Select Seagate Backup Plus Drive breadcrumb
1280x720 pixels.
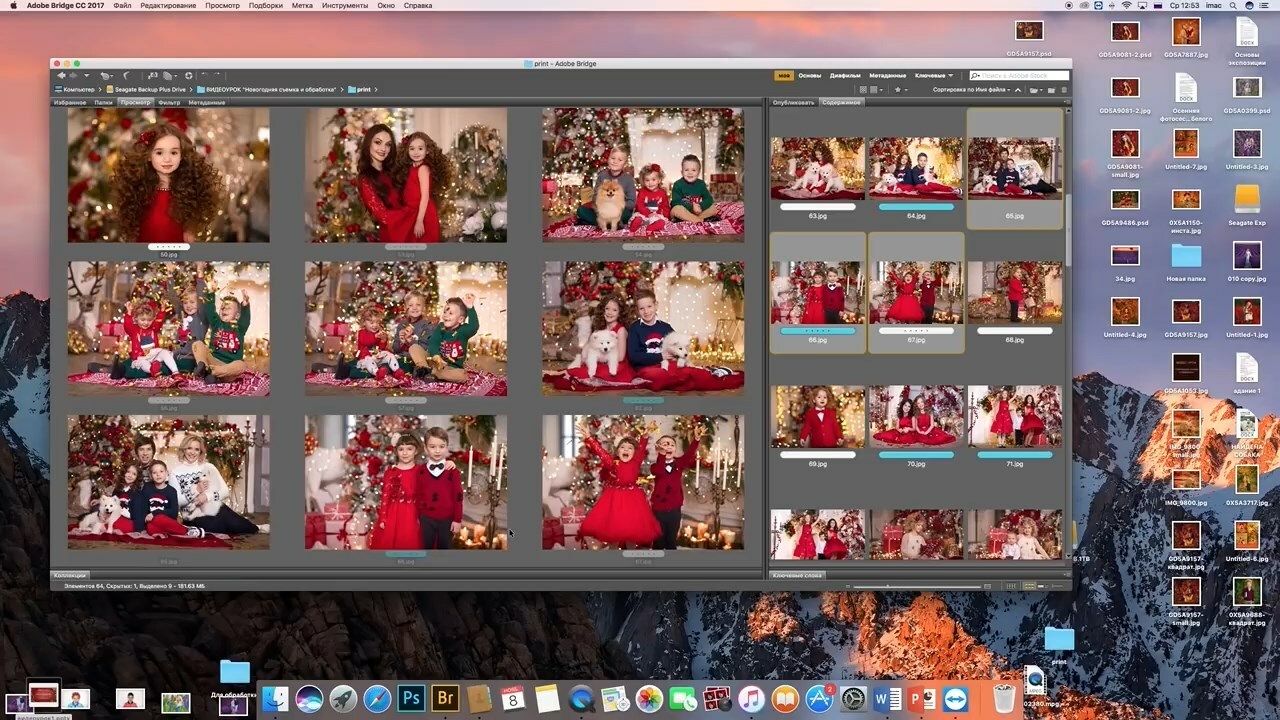(148, 90)
